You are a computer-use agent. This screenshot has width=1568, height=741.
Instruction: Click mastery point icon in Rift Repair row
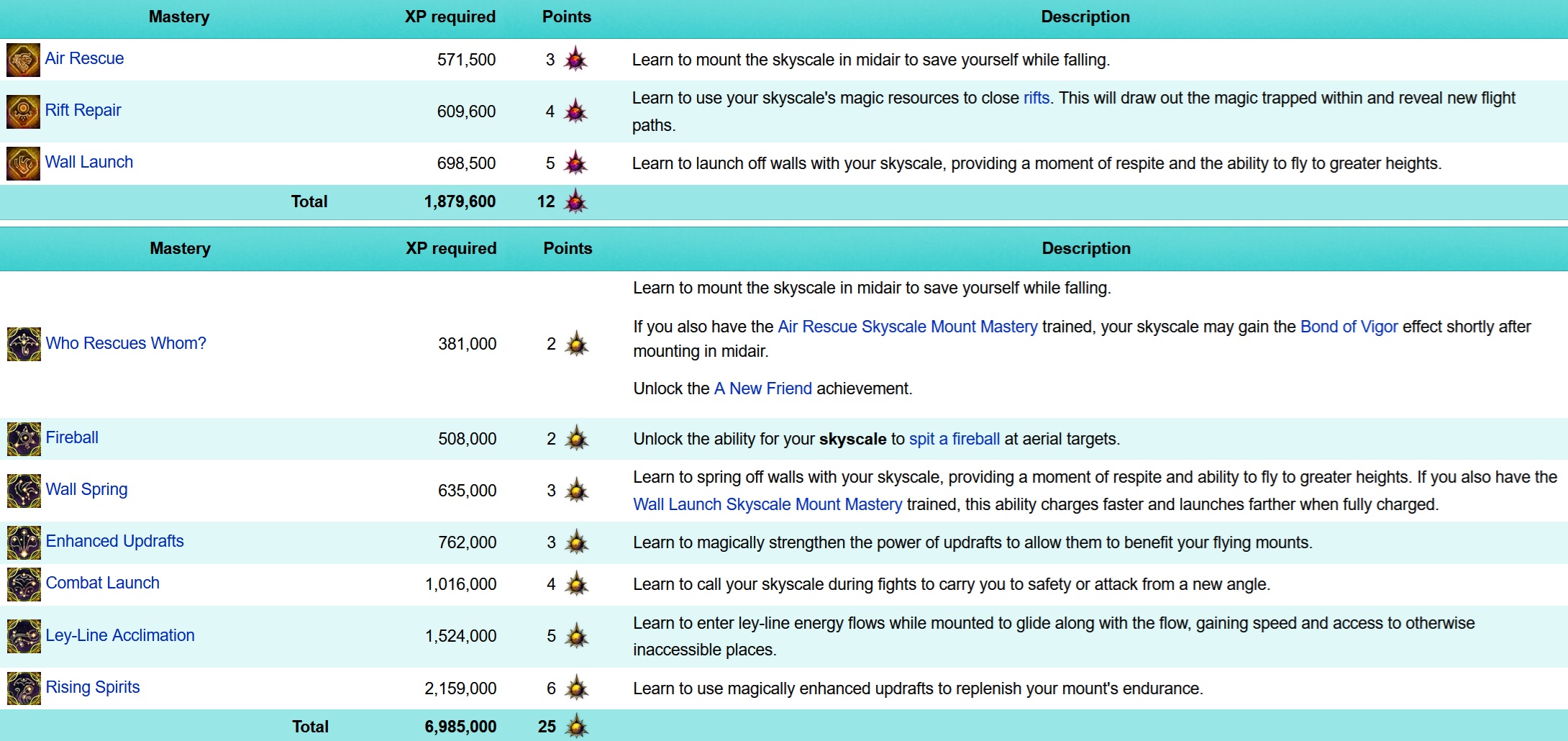(x=575, y=111)
